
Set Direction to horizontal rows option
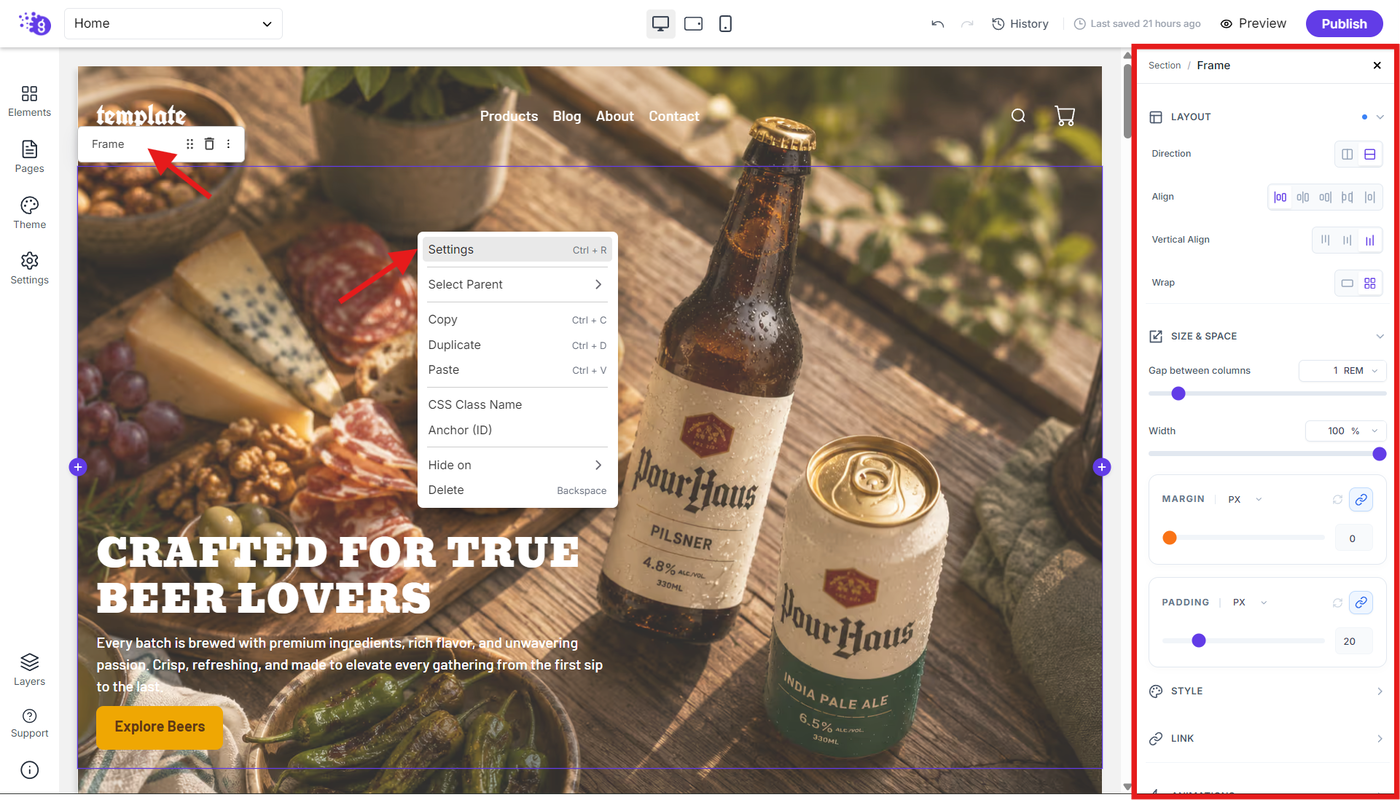[1370, 154]
